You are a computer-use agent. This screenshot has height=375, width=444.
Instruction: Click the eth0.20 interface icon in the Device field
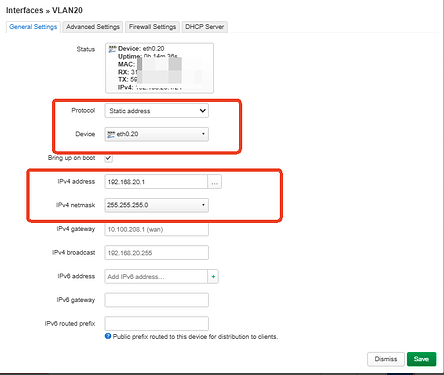(111, 134)
